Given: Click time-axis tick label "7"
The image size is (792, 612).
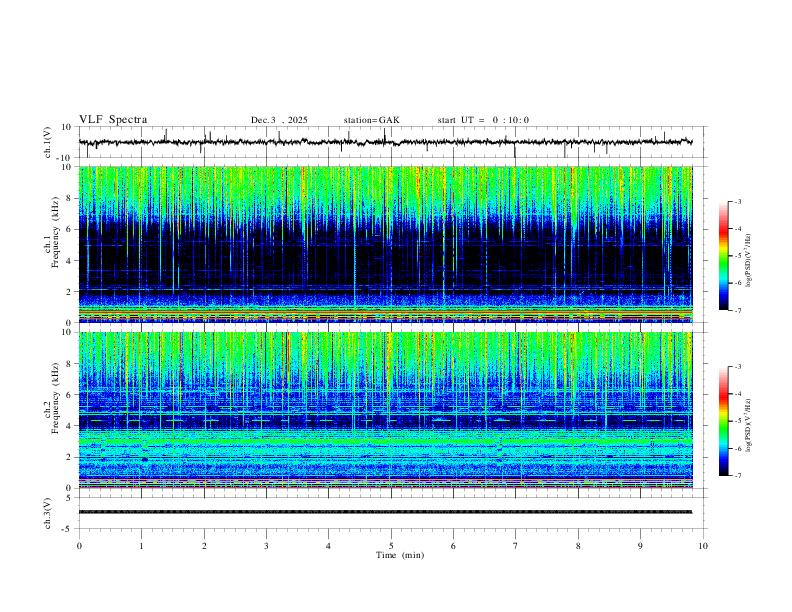Looking at the screenshot, I should point(516,546).
